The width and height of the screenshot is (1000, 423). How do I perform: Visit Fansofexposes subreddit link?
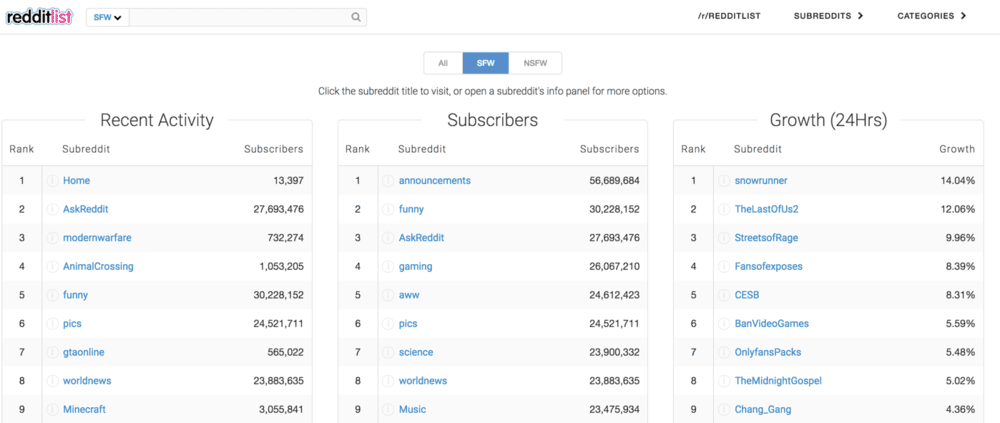[x=768, y=266]
